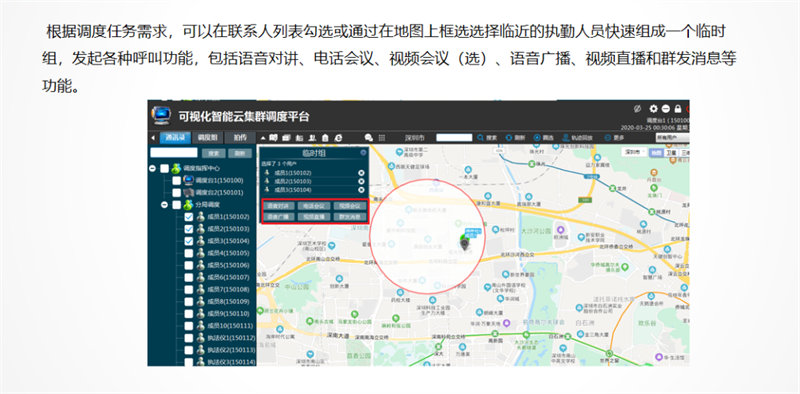Switch map to 卫星 satellite view
The height and width of the screenshot is (394, 800).
point(671,153)
